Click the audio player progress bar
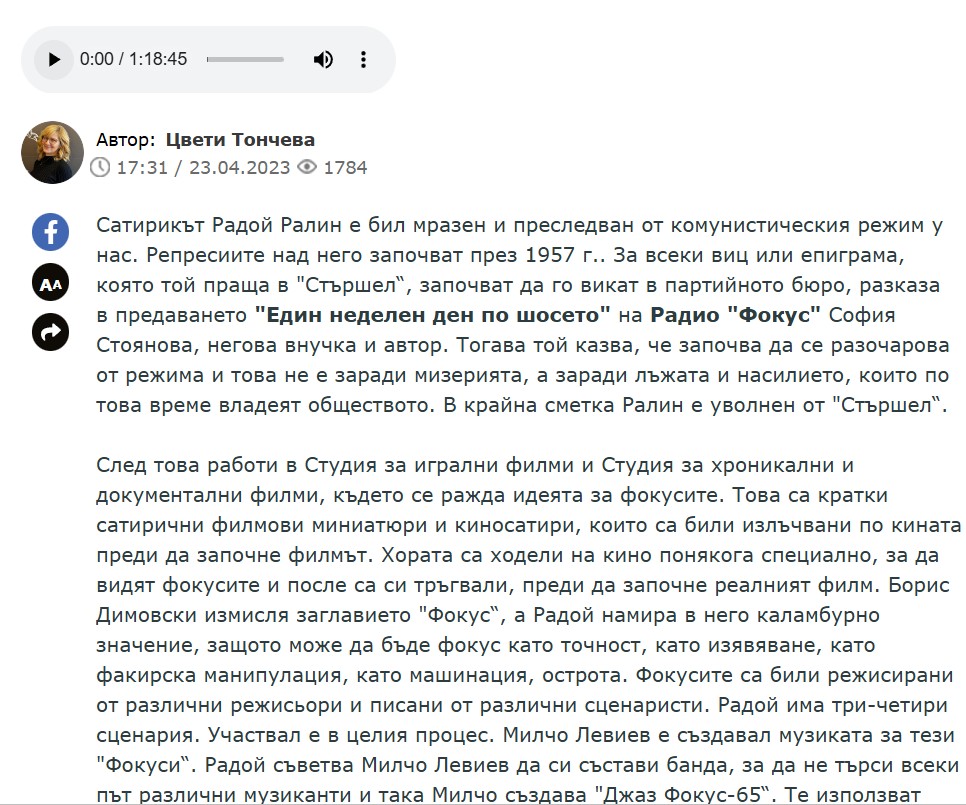Image resolution: width=966 pixels, height=805 pixels. pos(245,59)
